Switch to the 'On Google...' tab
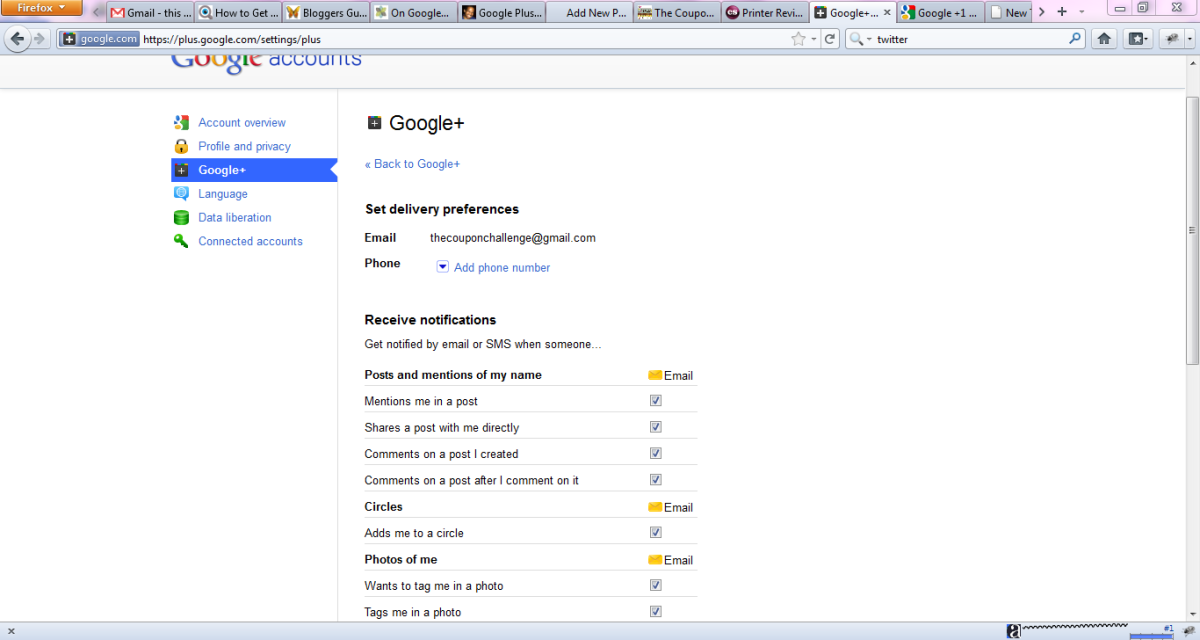This screenshot has width=1200, height=640. (x=413, y=13)
